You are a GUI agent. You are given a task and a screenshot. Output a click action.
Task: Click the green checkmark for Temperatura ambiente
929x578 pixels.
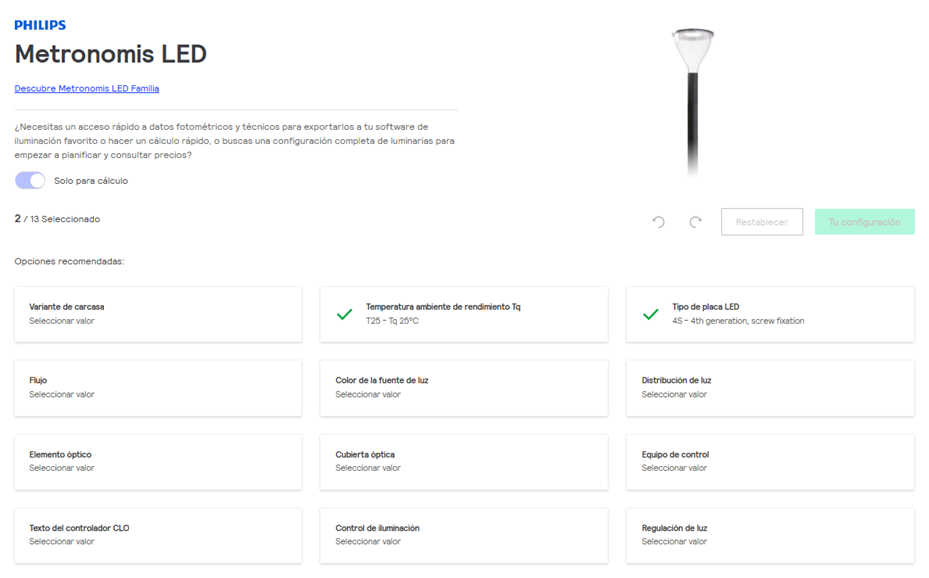point(344,314)
